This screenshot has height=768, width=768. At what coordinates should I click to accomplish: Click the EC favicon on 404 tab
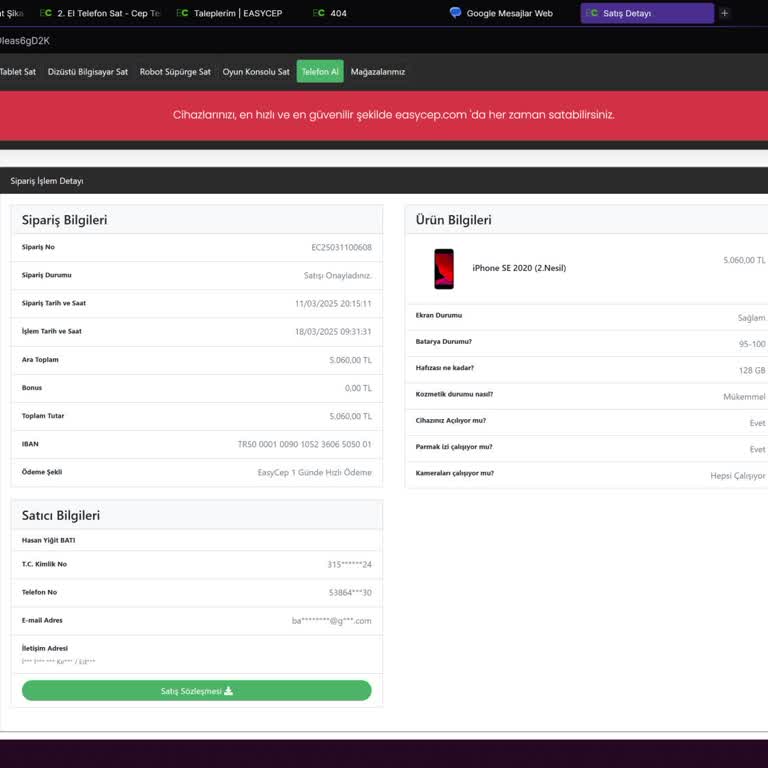tap(318, 13)
